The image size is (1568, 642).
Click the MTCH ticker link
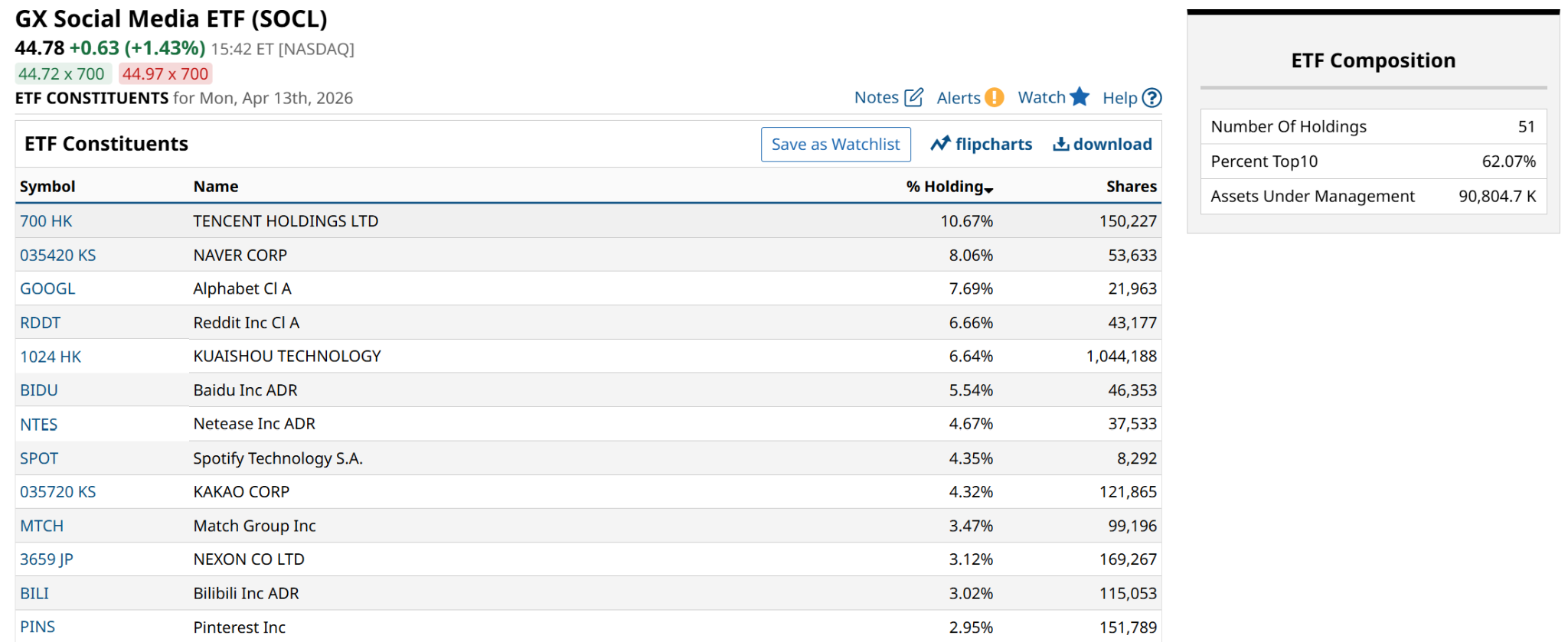pyautogui.click(x=41, y=526)
